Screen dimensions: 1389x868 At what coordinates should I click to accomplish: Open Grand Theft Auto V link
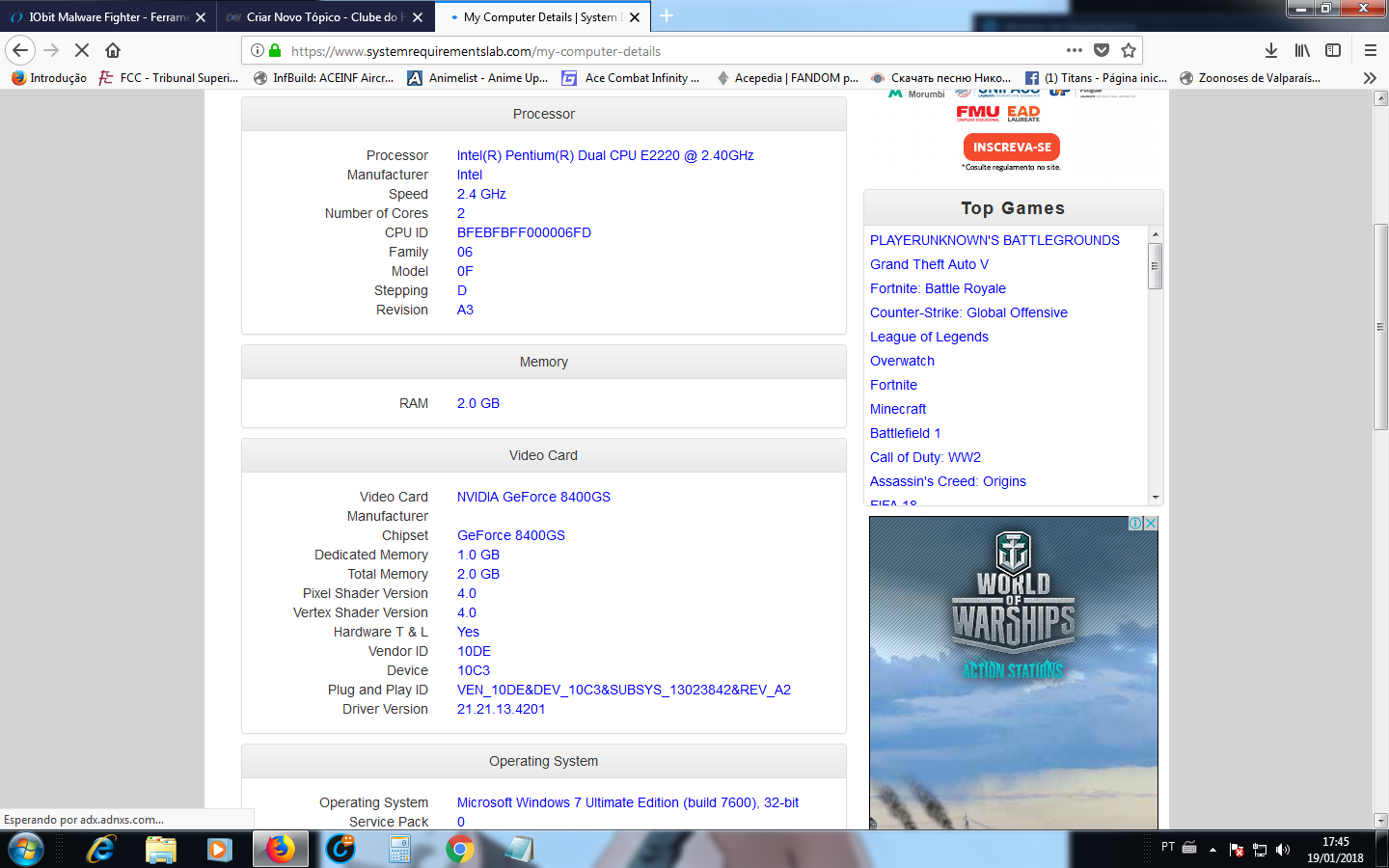coord(929,264)
